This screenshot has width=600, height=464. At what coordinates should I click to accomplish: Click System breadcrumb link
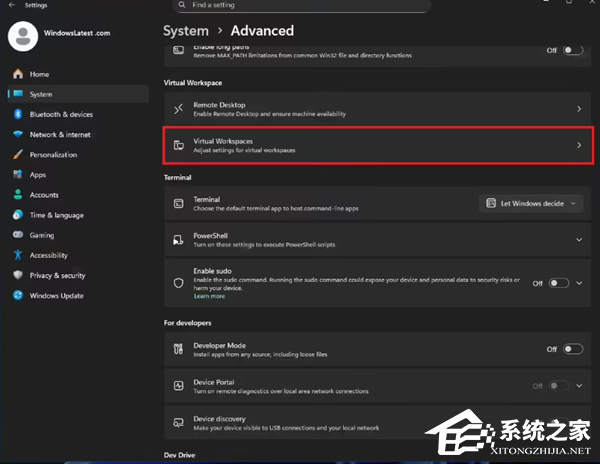click(x=186, y=31)
